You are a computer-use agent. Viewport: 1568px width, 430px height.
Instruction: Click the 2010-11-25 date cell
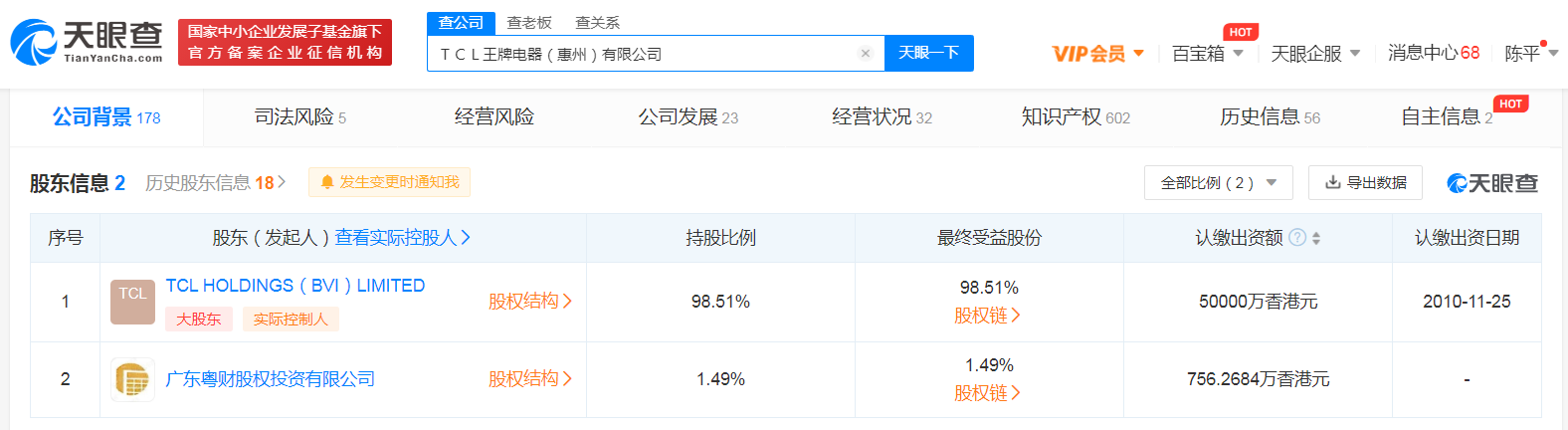pyautogui.click(x=1467, y=302)
